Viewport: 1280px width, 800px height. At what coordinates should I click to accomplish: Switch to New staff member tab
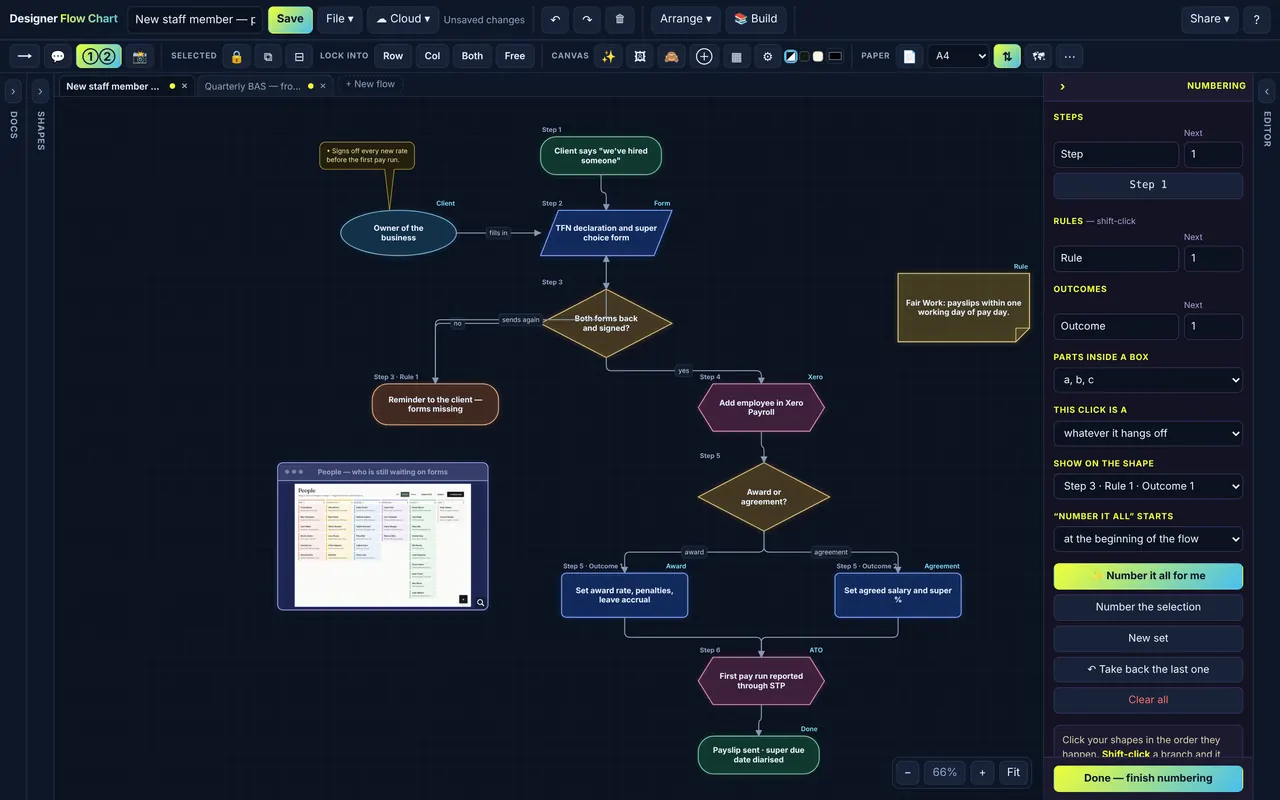[x=113, y=86]
